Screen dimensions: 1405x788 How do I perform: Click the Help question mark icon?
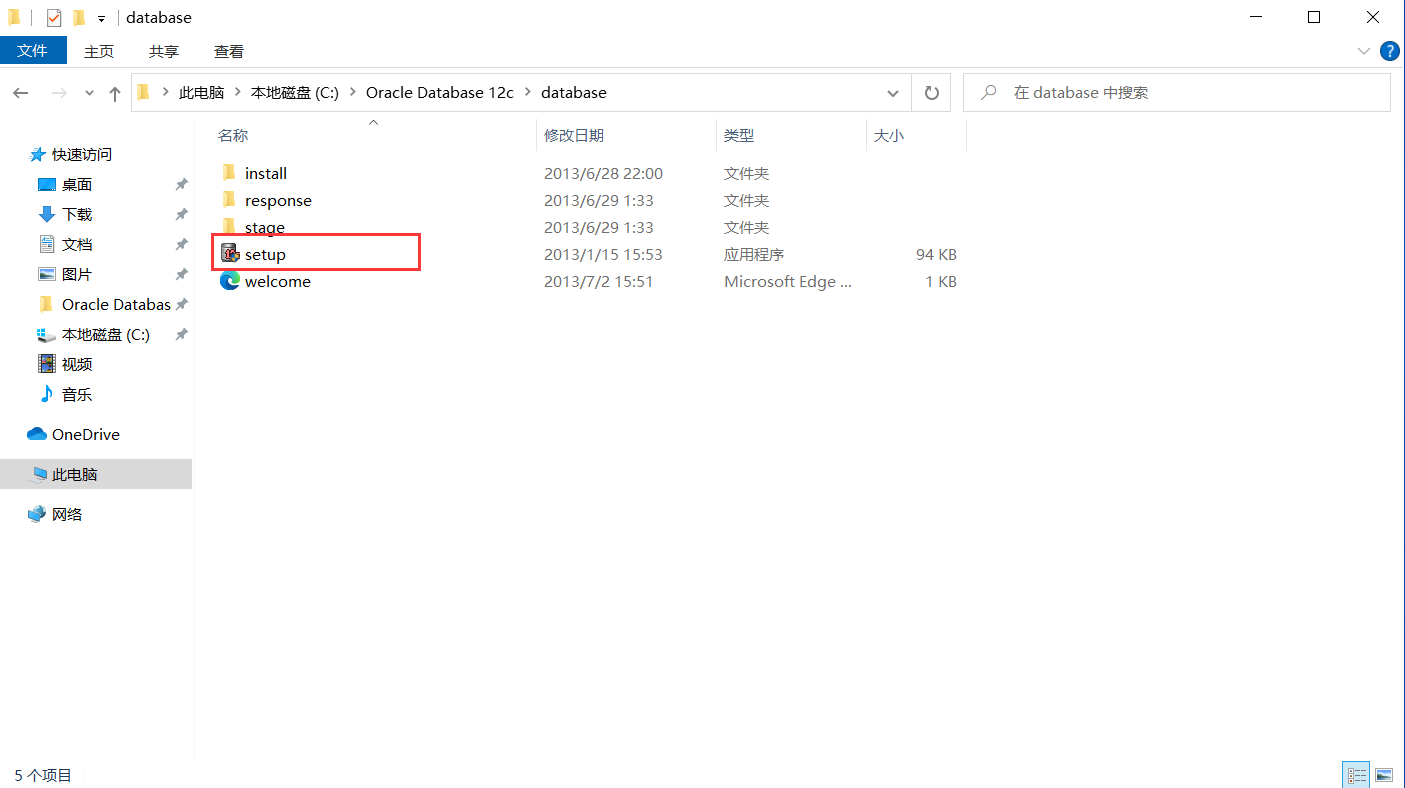pos(1390,51)
